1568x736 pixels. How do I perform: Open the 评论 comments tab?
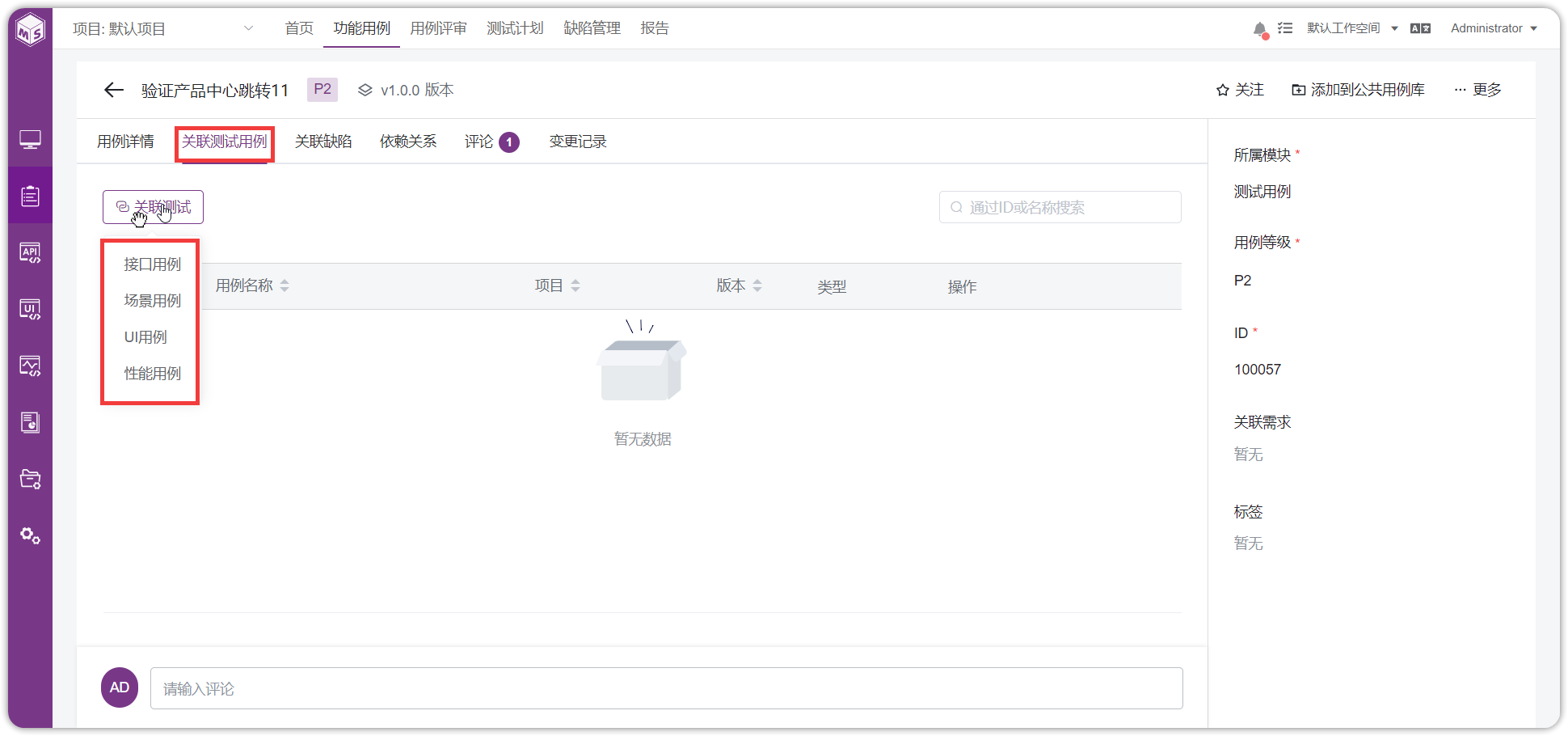pyautogui.click(x=491, y=142)
